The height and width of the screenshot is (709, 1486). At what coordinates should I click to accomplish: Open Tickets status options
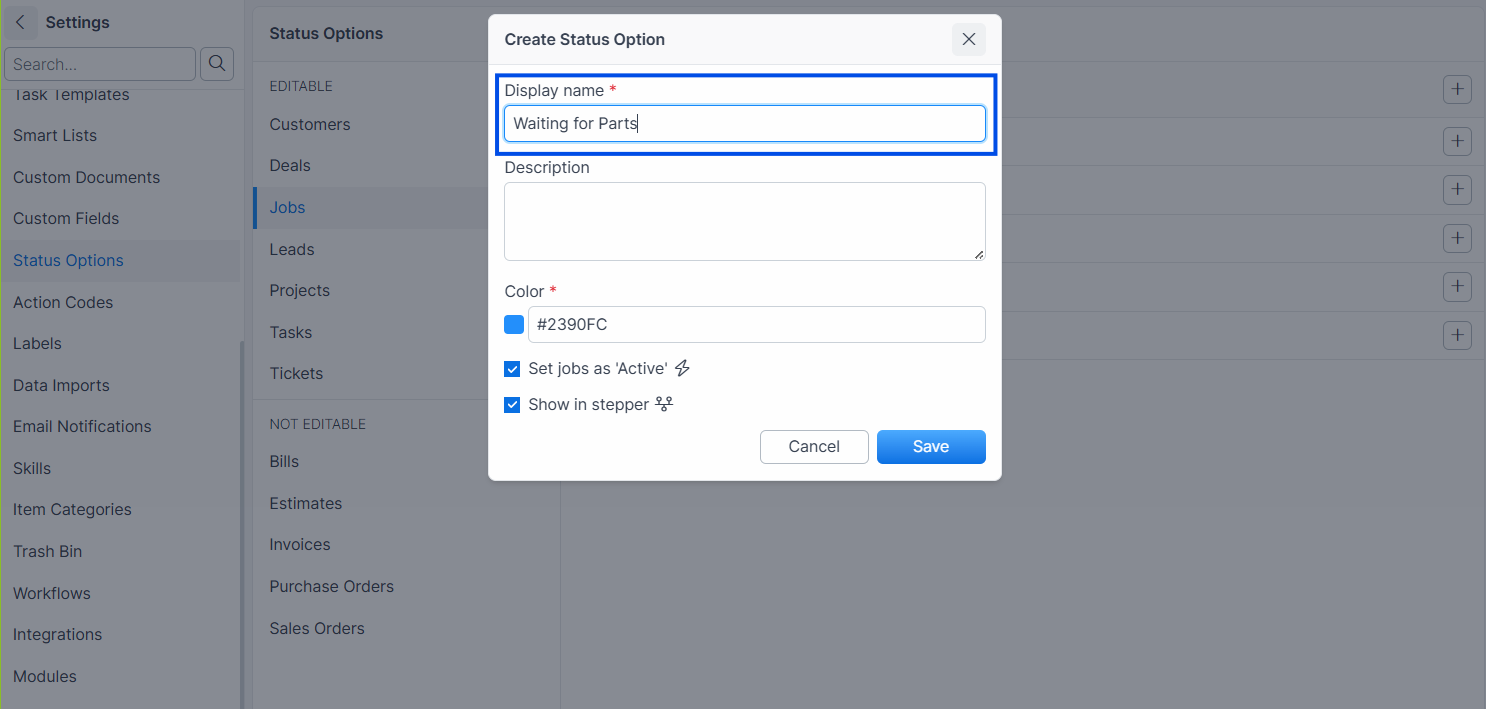click(x=296, y=373)
